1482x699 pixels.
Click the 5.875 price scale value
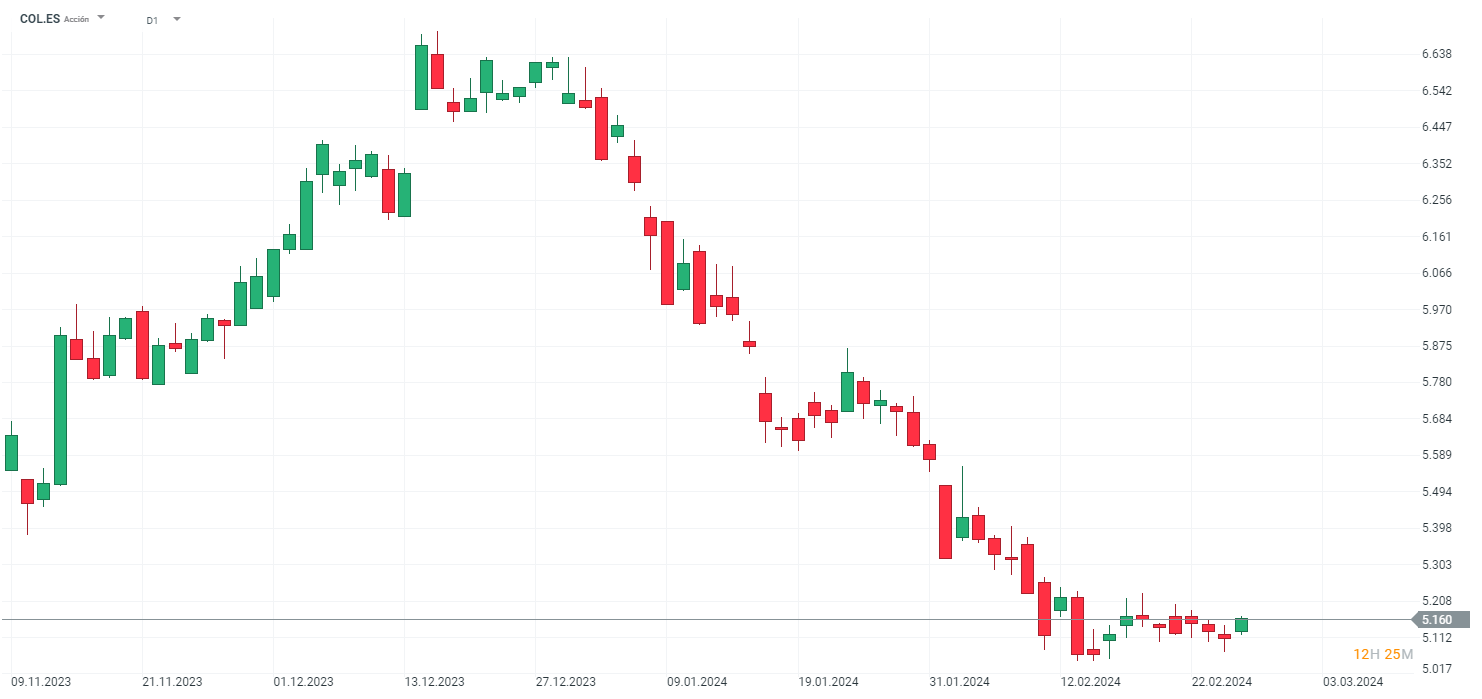[1436, 346]
